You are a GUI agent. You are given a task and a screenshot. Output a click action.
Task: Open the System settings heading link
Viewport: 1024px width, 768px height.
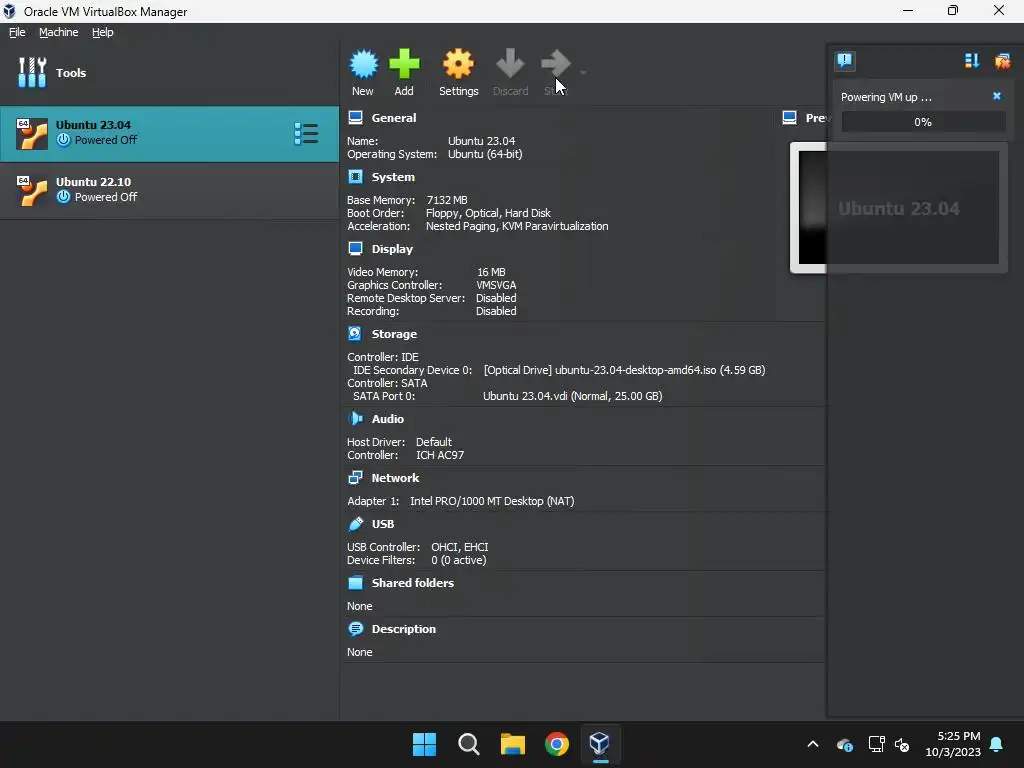point(393,177)
